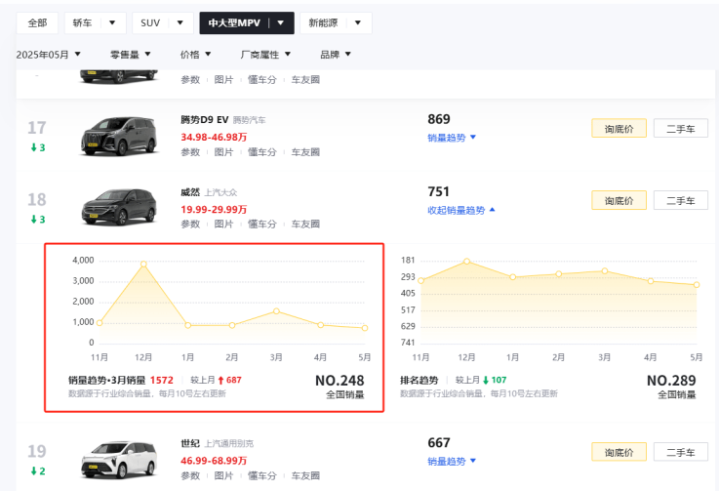Open the 世纪 car thumbnail
Image resolution: width=719 pixels, height=491 pixels.
coord(119,460)
